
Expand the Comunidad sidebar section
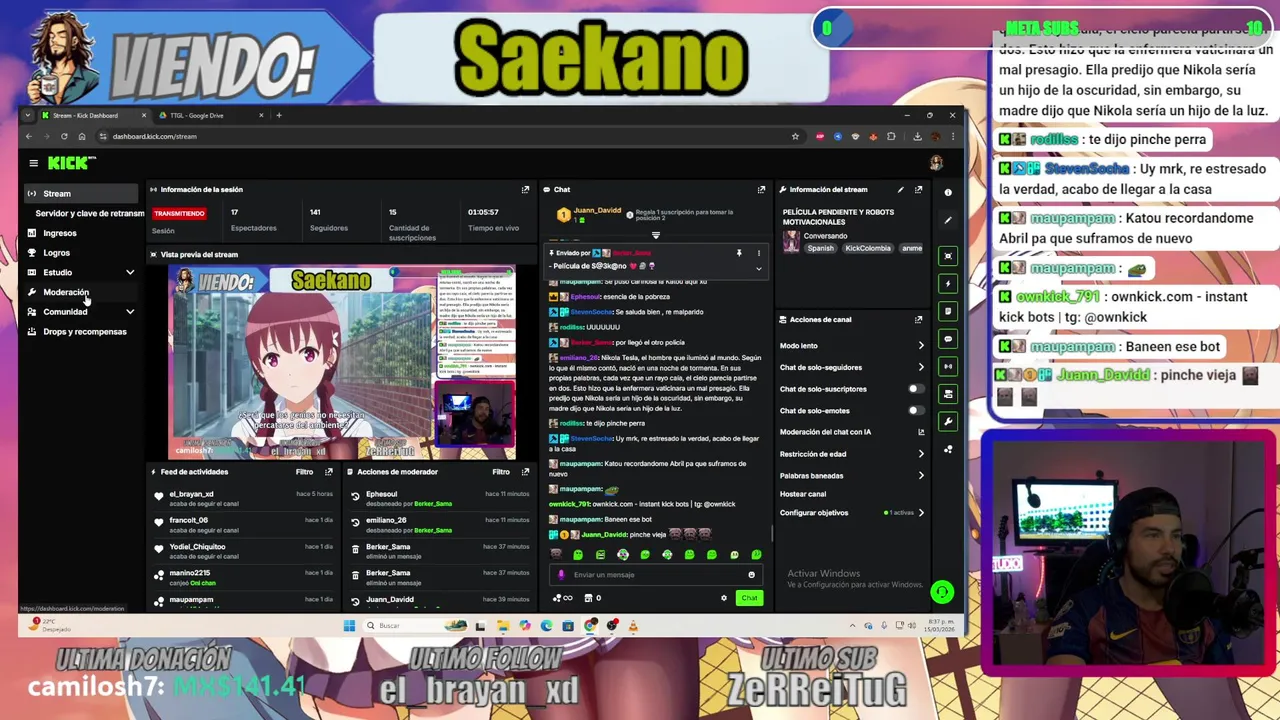click(129, 312)
